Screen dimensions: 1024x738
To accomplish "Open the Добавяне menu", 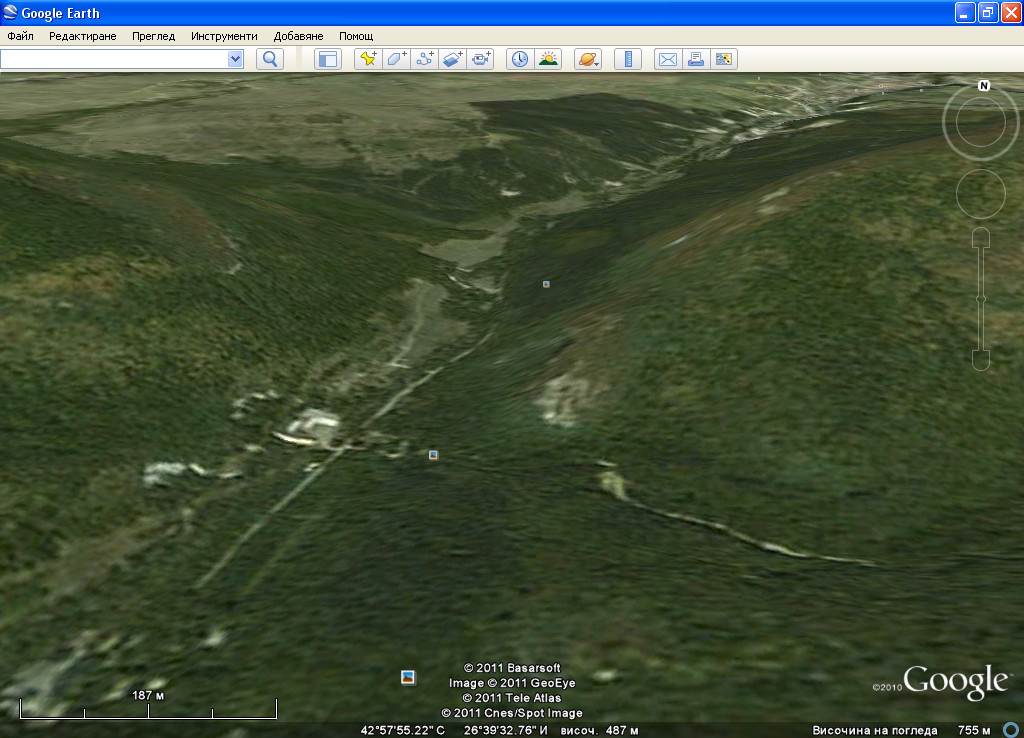I will 298,36.
